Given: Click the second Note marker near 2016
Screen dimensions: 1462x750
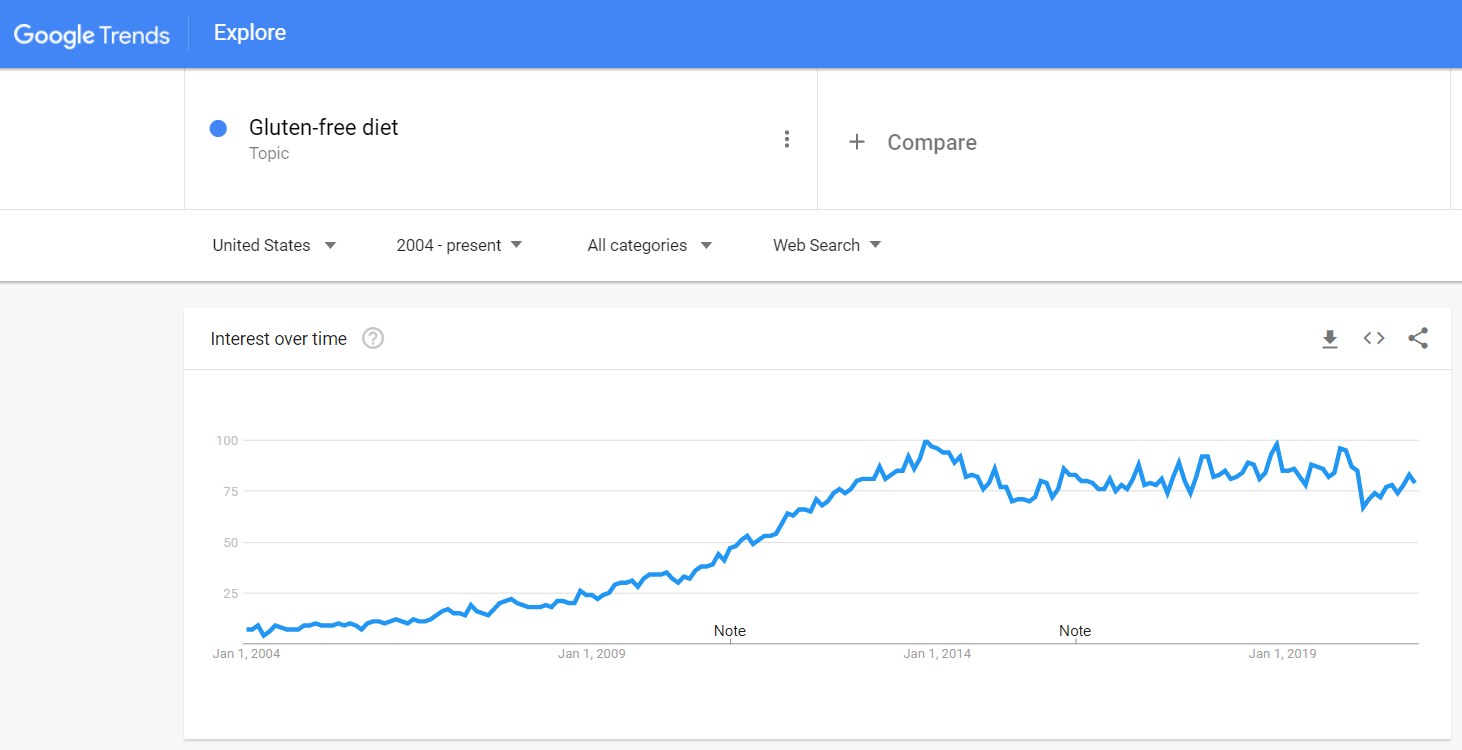Looking at the screenshot, I should tap(1075, 631).
